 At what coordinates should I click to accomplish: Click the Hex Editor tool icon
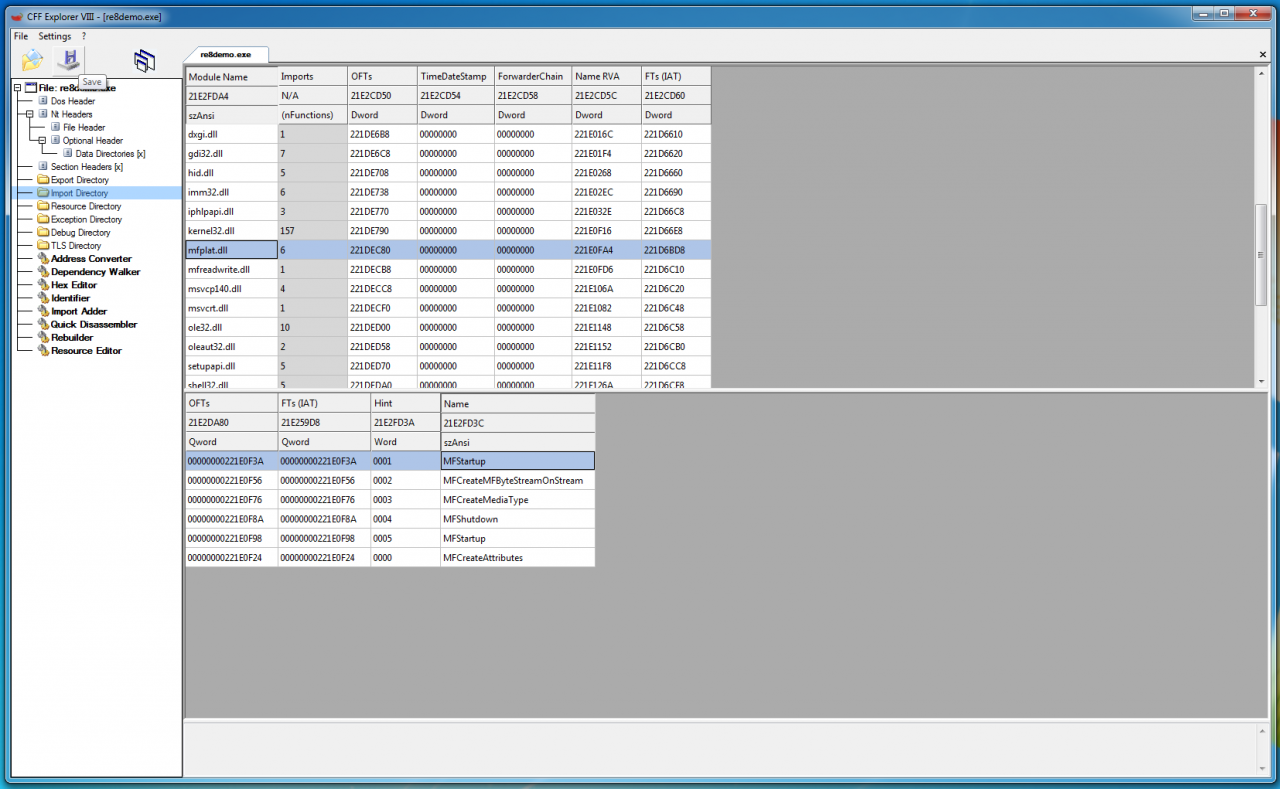click(43, 285)
